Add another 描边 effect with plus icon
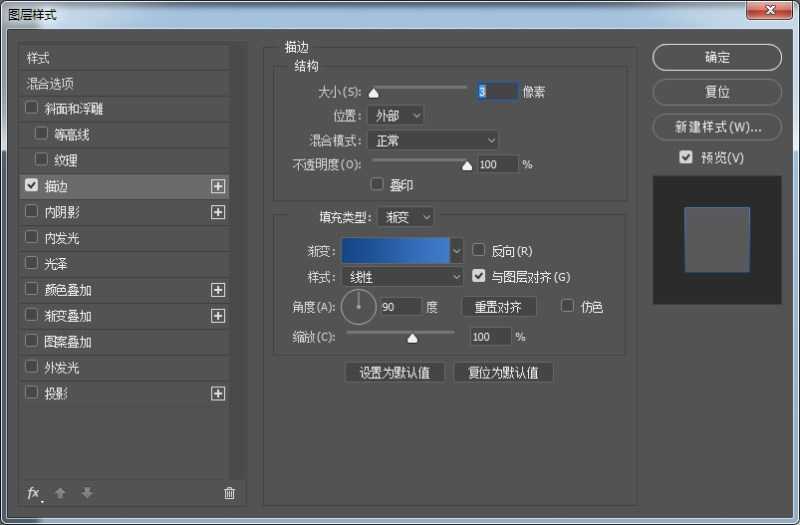This screenshot has height=525, width=800. click(218, 186)
